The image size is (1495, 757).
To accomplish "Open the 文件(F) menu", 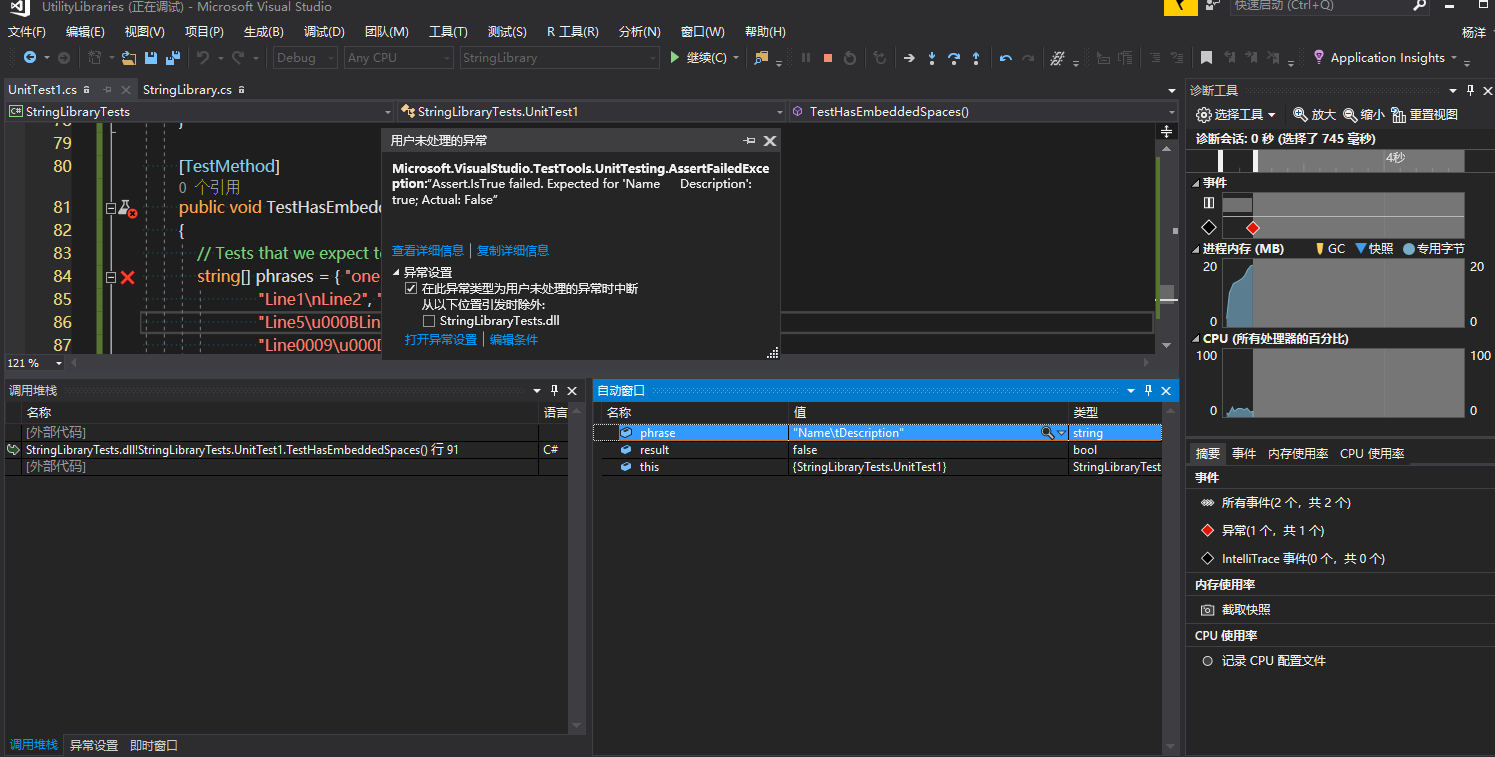I will (28, 32).
